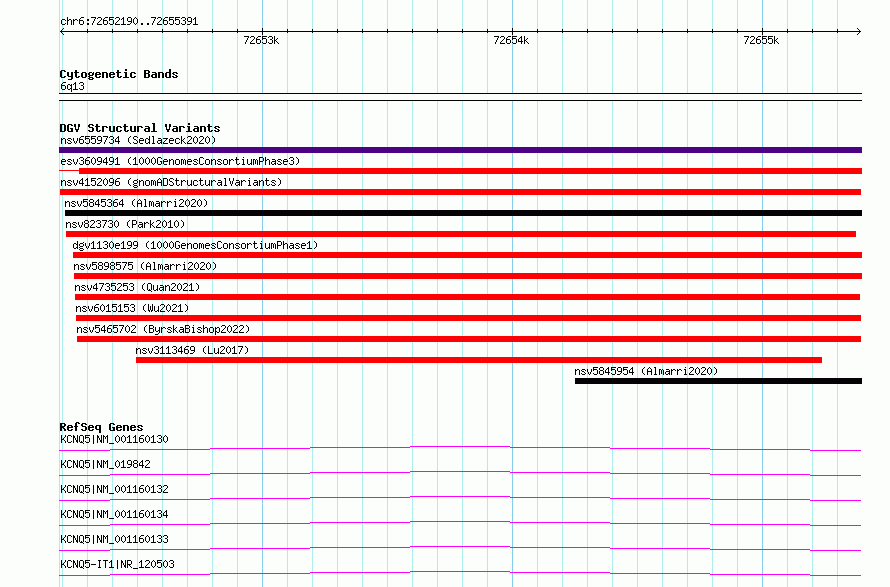Open nsv5898575 (Almarri2020) variant label
The width and height of the screenshot is (890, 587).
point(145,266)
